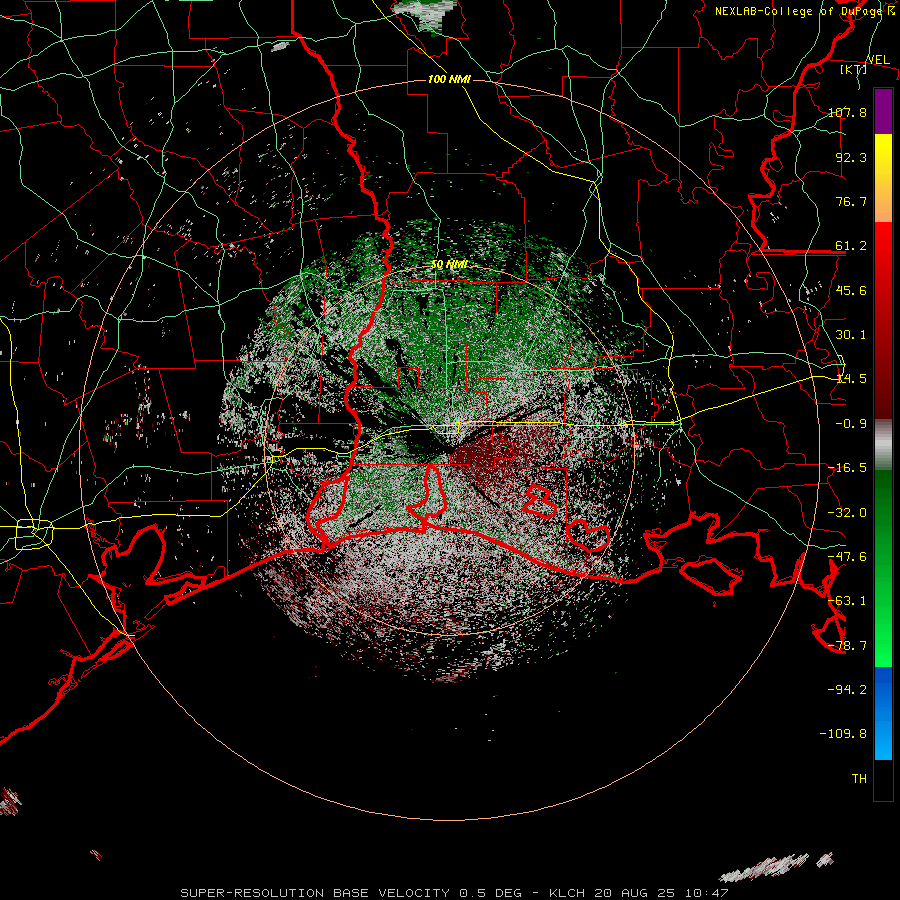Select the -78.7 velocity scale value

(x=847, y=646)
